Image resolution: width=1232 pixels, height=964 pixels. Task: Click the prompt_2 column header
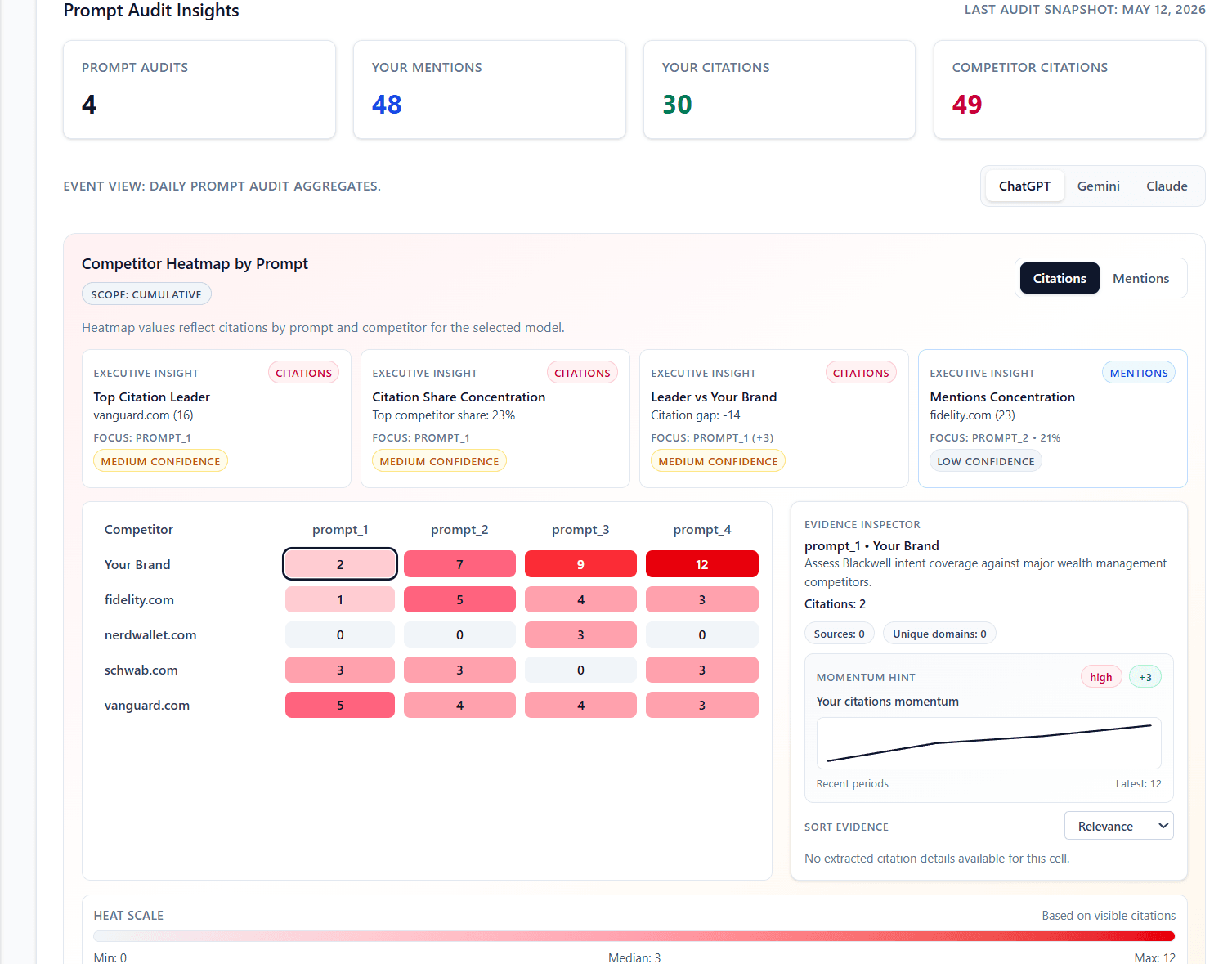coord(459,529)
